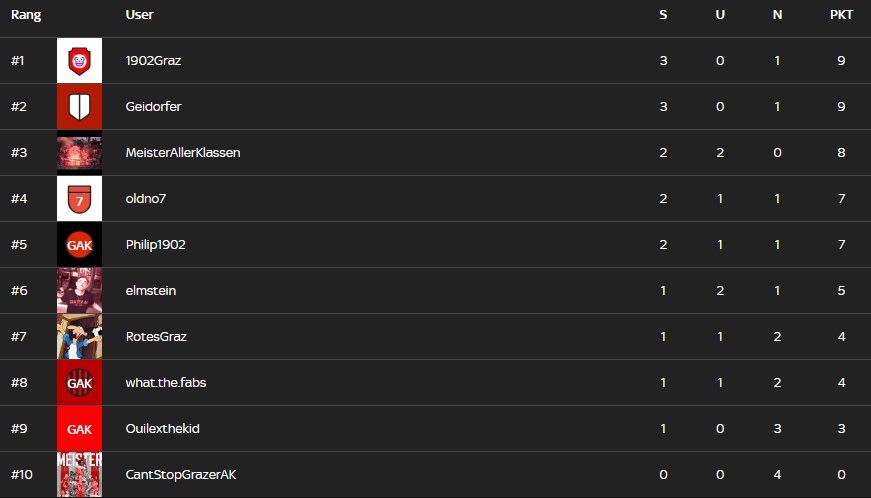Click the User column header
The image size is (871, 498).
[x=140, y=15]
